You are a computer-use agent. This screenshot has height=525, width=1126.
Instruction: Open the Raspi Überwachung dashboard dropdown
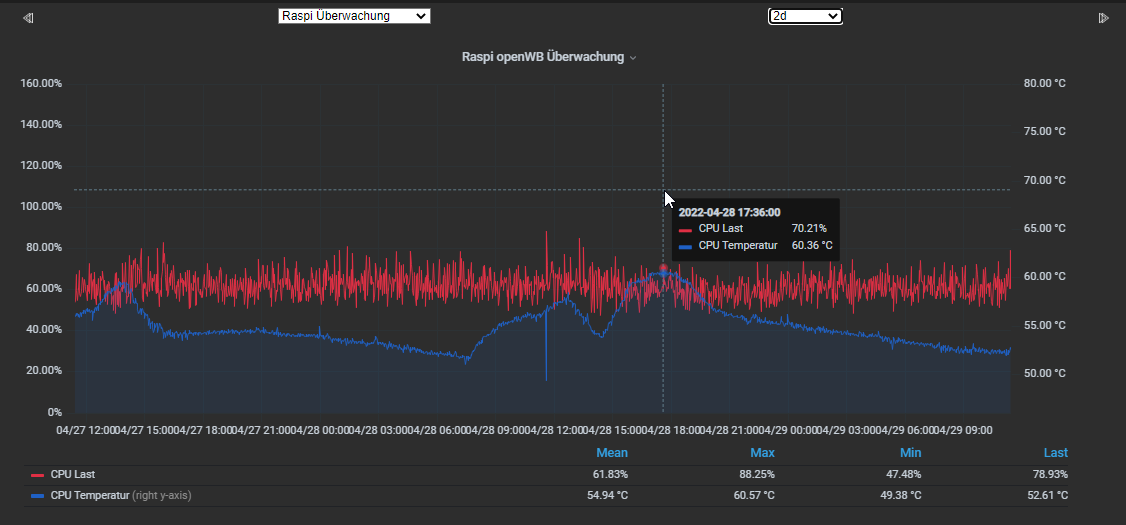(353, 16)
